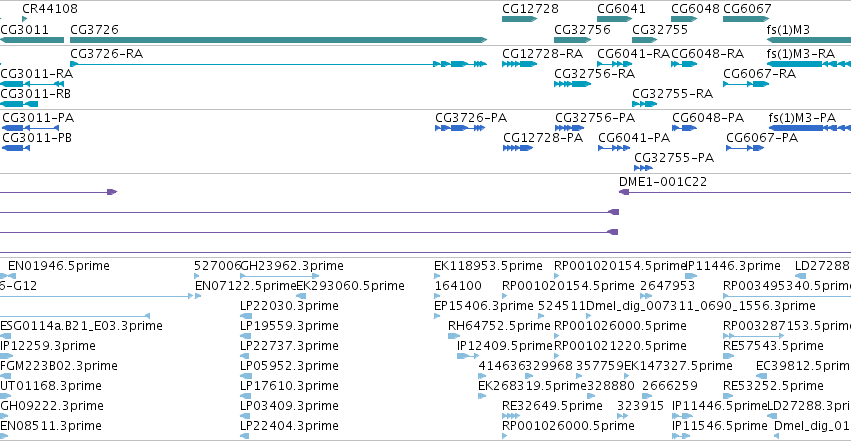
Task: Click EST RE32649.5prime
Action: tap(552, 406)
